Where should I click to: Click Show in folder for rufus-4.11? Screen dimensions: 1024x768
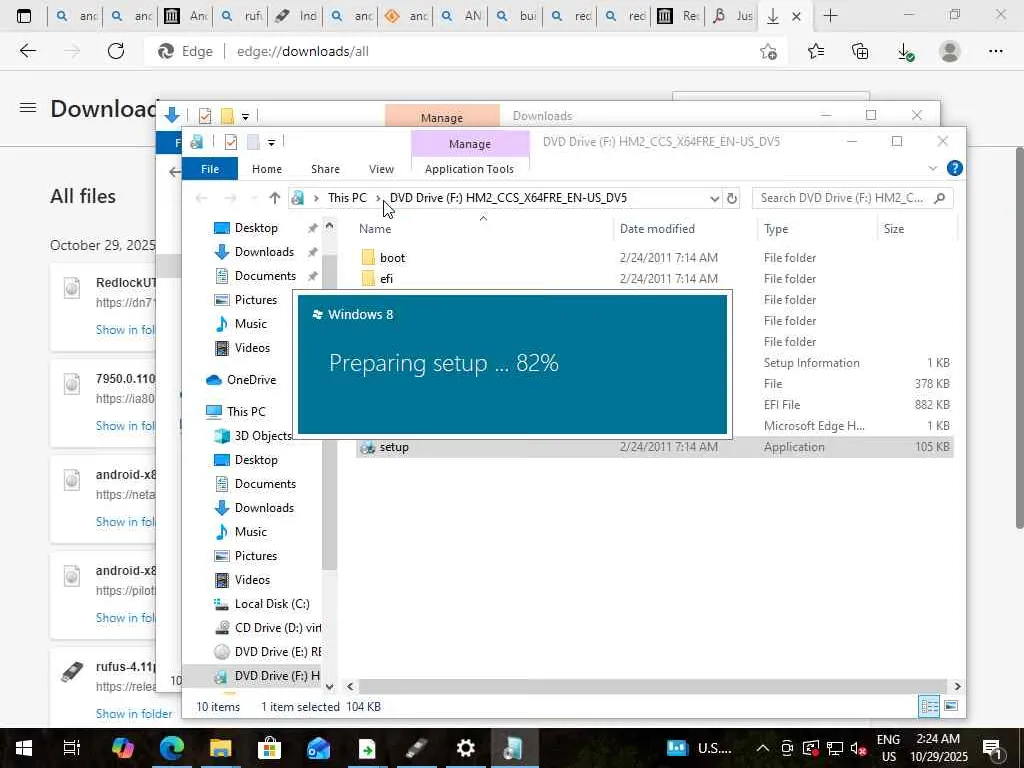[x=134, y=714]
